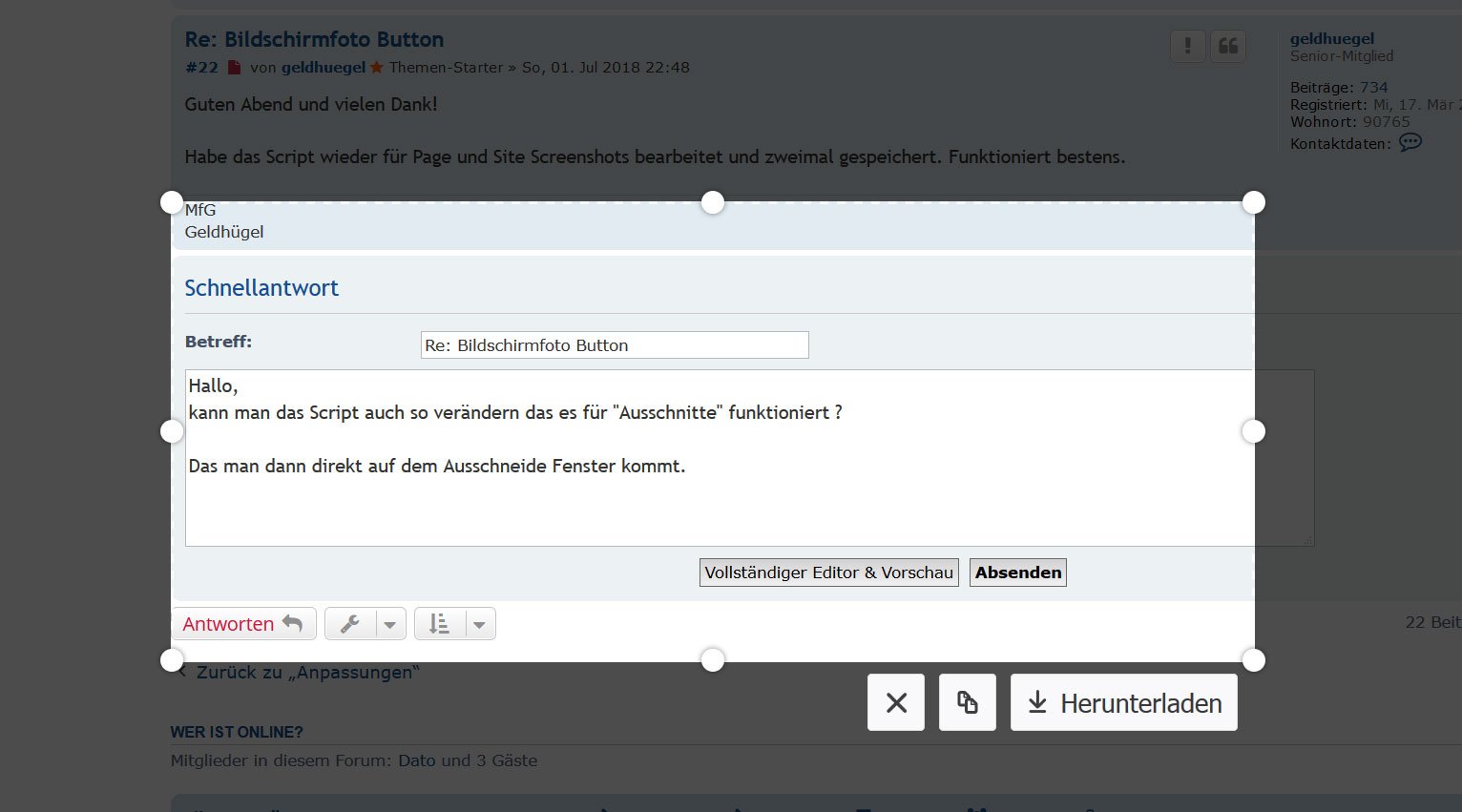This screenshot has height=812, width=1462.
Task: Click the Herunterladen download button
Action: point(1123,703)
